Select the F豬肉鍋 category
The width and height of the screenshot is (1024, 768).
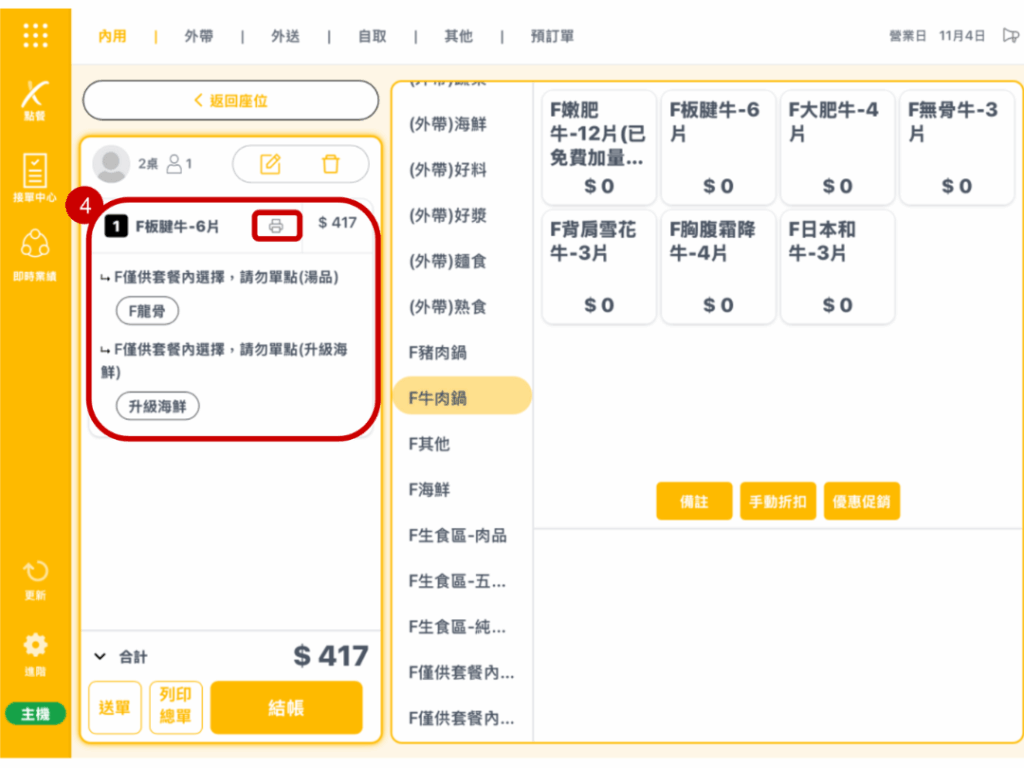point(438,352)
